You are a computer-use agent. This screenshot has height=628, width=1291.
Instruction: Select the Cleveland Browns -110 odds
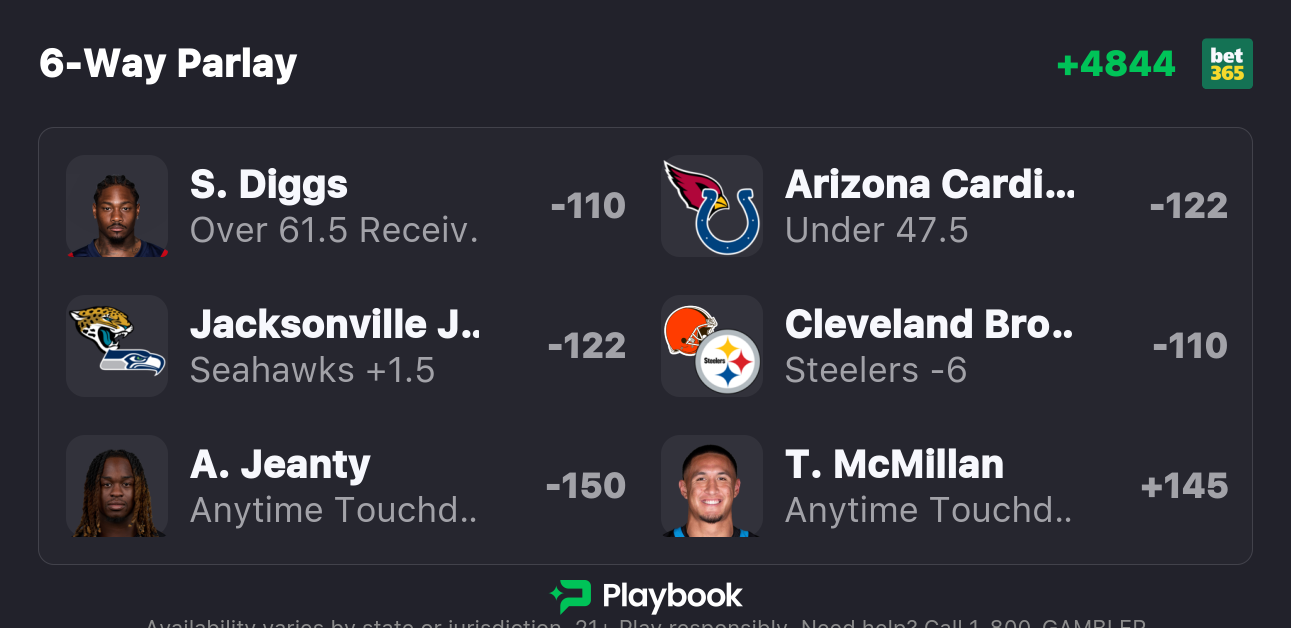[x=1190, y=346]
